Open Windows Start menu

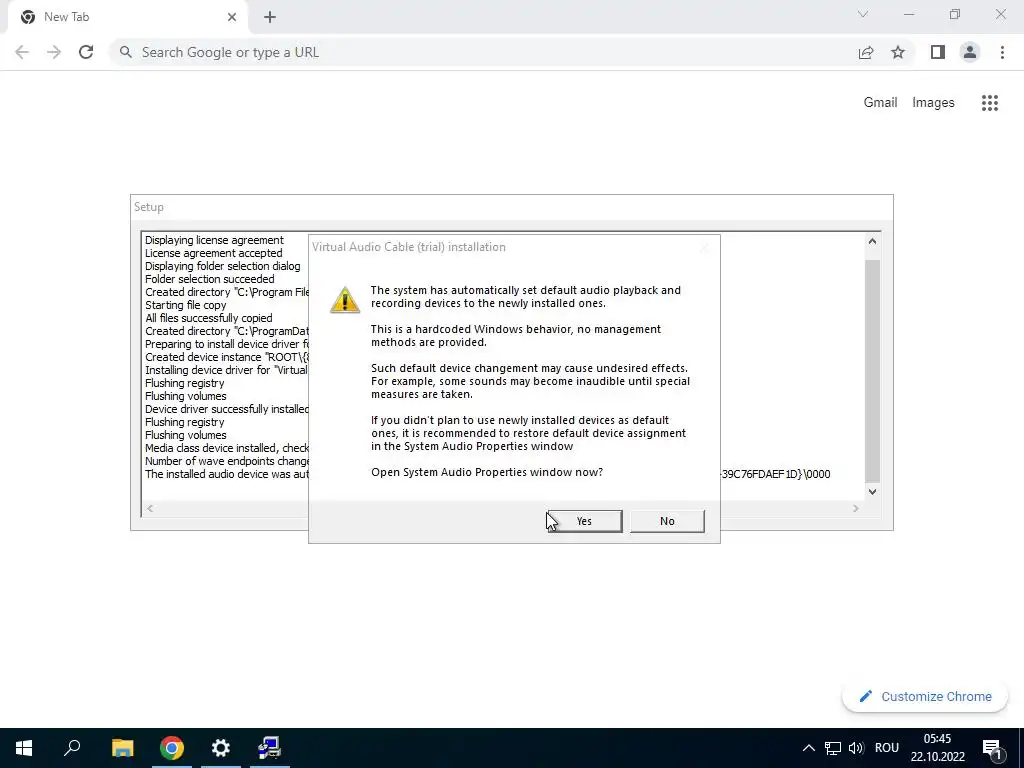[x=24, y=748]
